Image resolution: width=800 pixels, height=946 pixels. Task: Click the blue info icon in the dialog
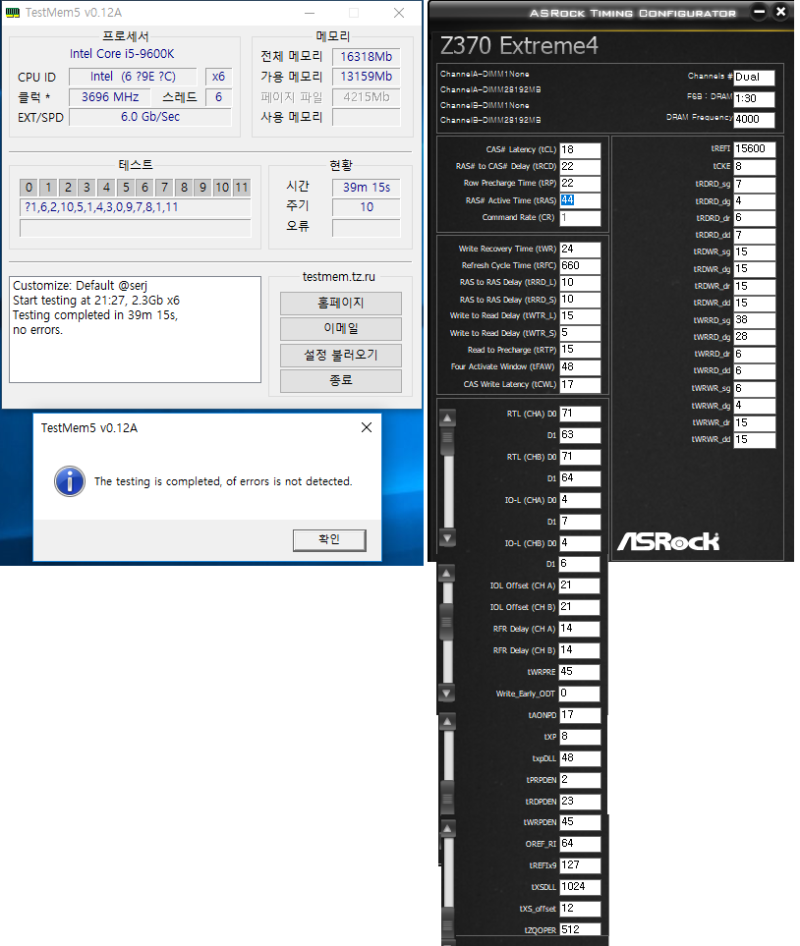pyautogui.click(x=69, y=481)
